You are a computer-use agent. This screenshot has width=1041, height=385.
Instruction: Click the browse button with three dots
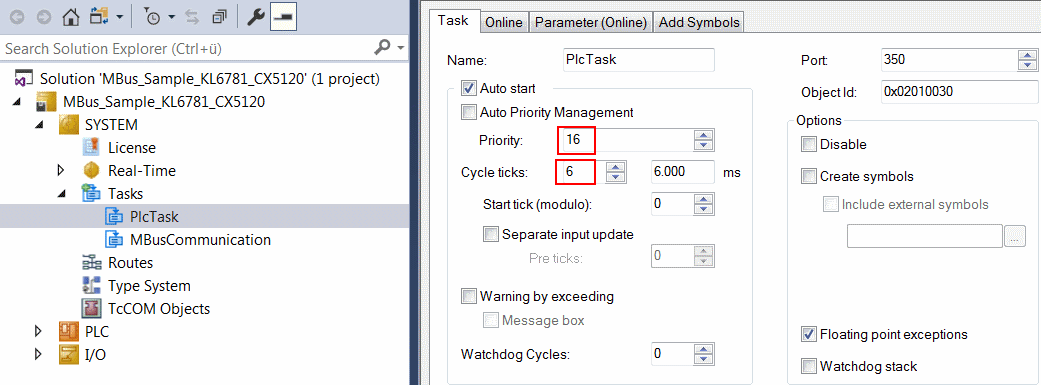[1015, 236]
